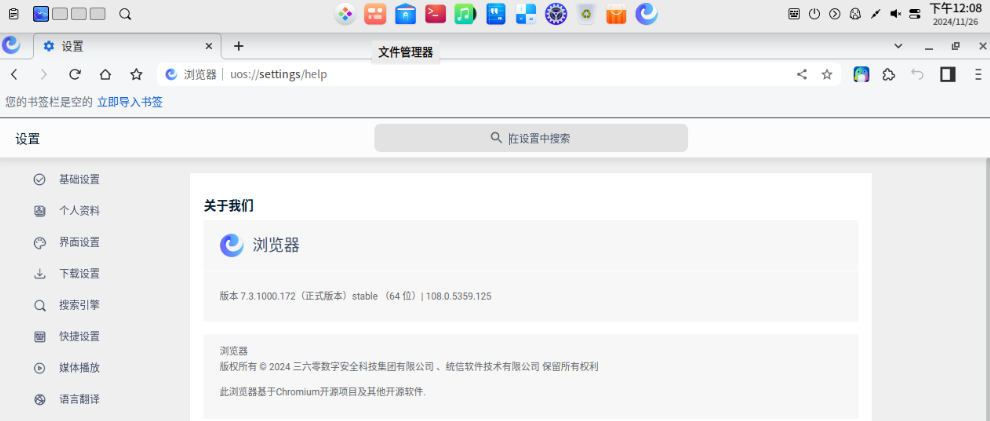Open the control center gear icon
Viewport: 990px width, 421px height.
coord(556,14)
